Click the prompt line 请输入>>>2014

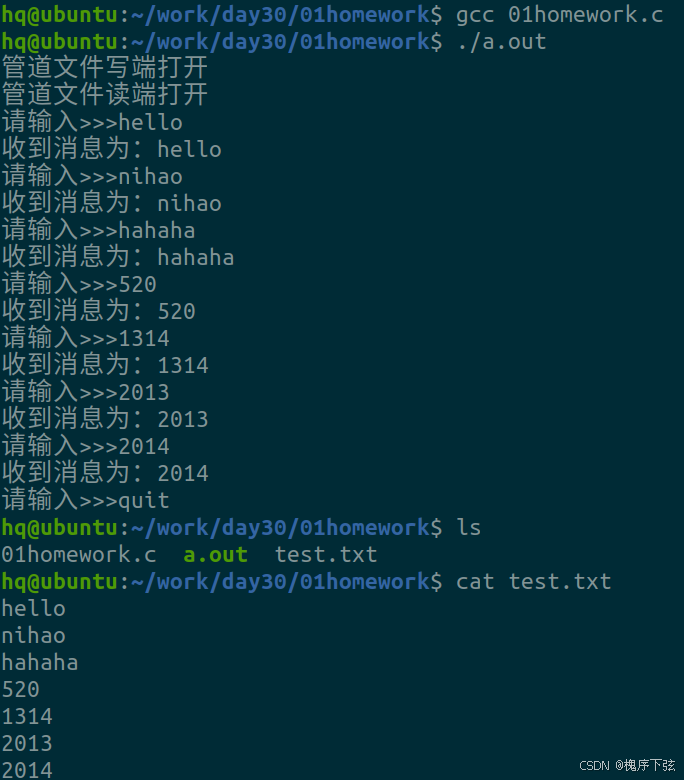(x=86, y=447)
